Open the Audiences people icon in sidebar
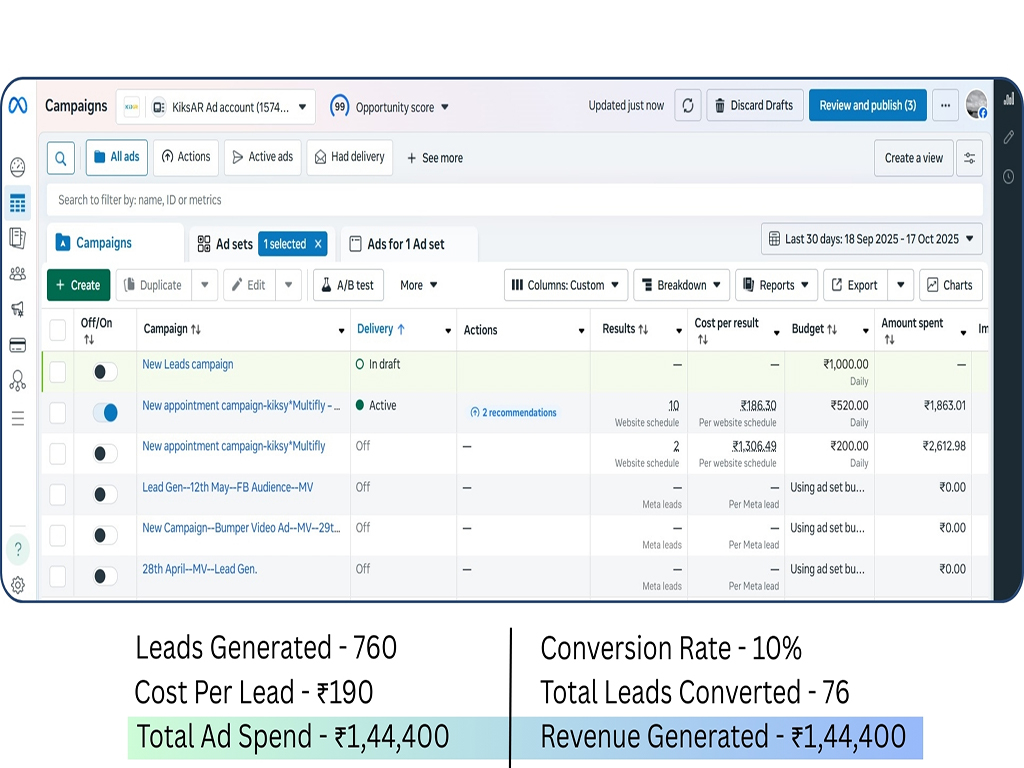 click(17, 273)
